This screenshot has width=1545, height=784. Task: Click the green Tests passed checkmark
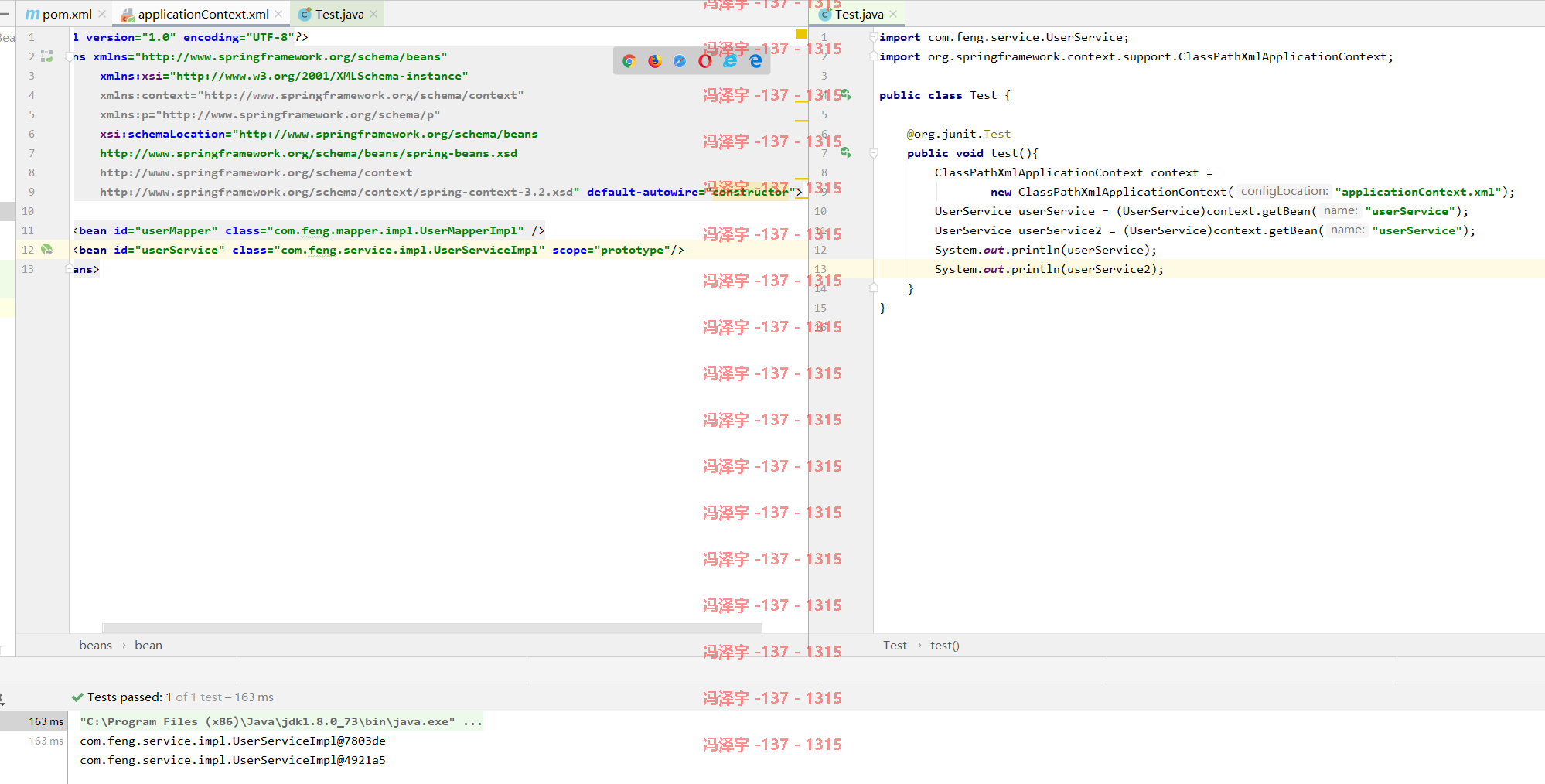[77, 697]
